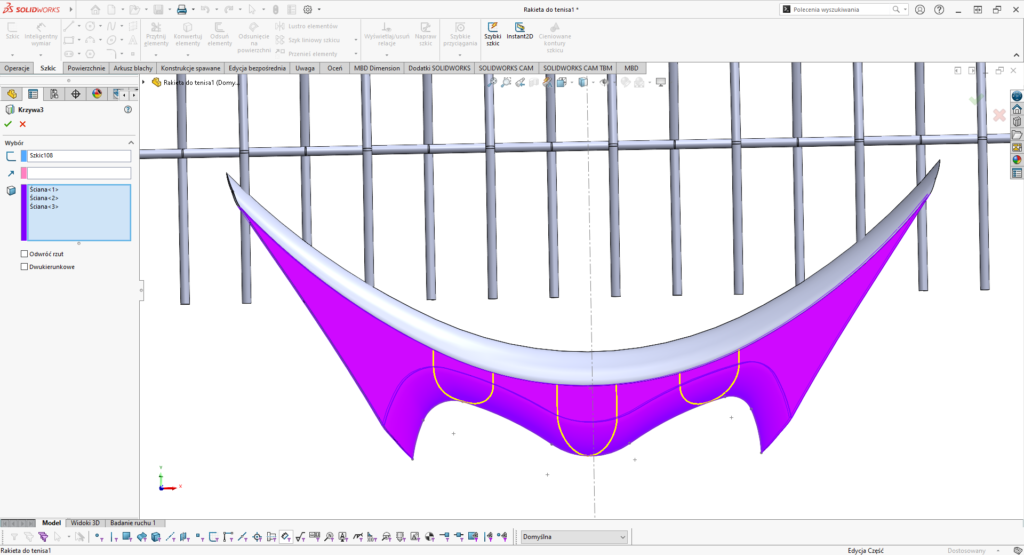Open the DisplayManager color-ball tab icon
The width and height of the screenshot is (1024, 555).
97,94
